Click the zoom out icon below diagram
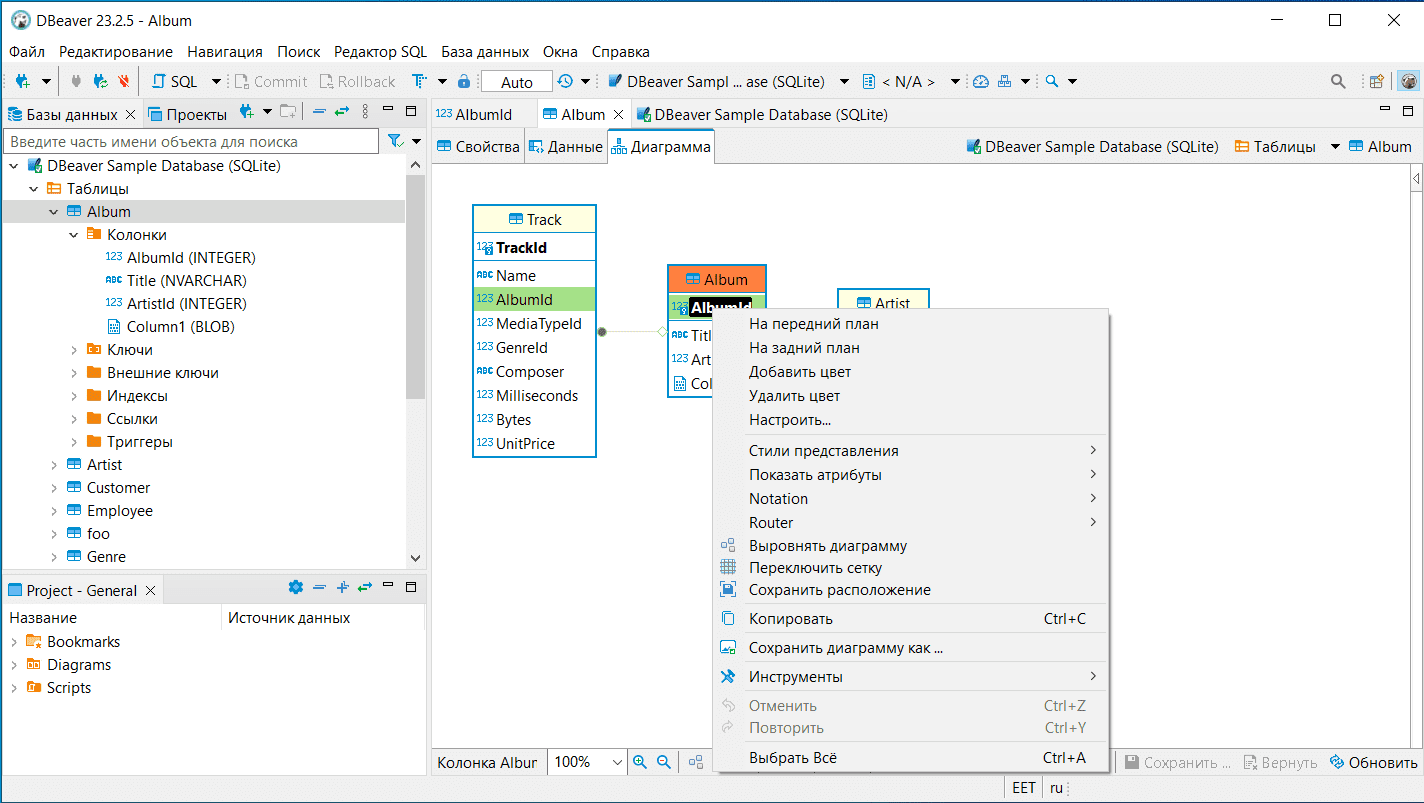 coord(663,762)
